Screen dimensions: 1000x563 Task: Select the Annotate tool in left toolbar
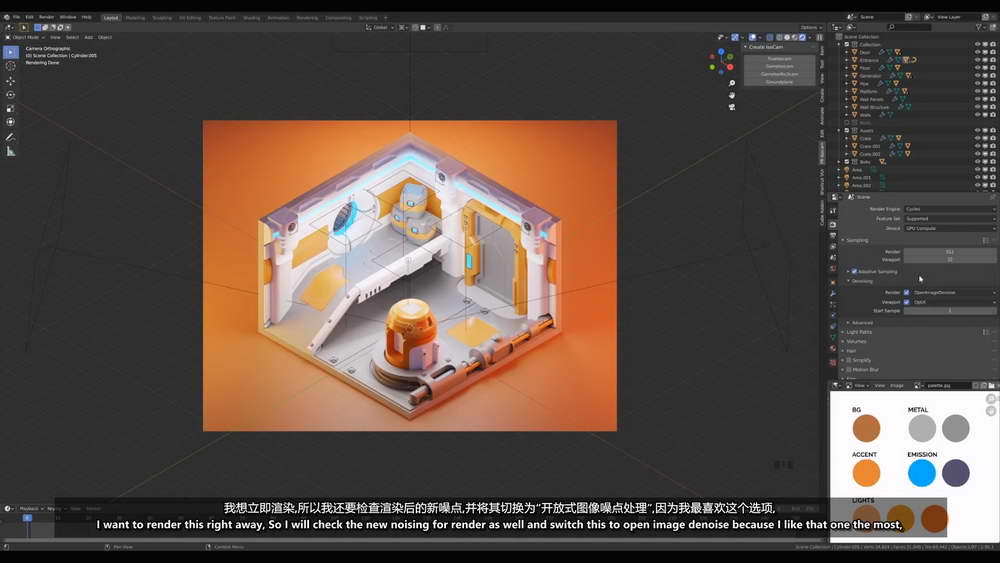click(x=11, y=137)
